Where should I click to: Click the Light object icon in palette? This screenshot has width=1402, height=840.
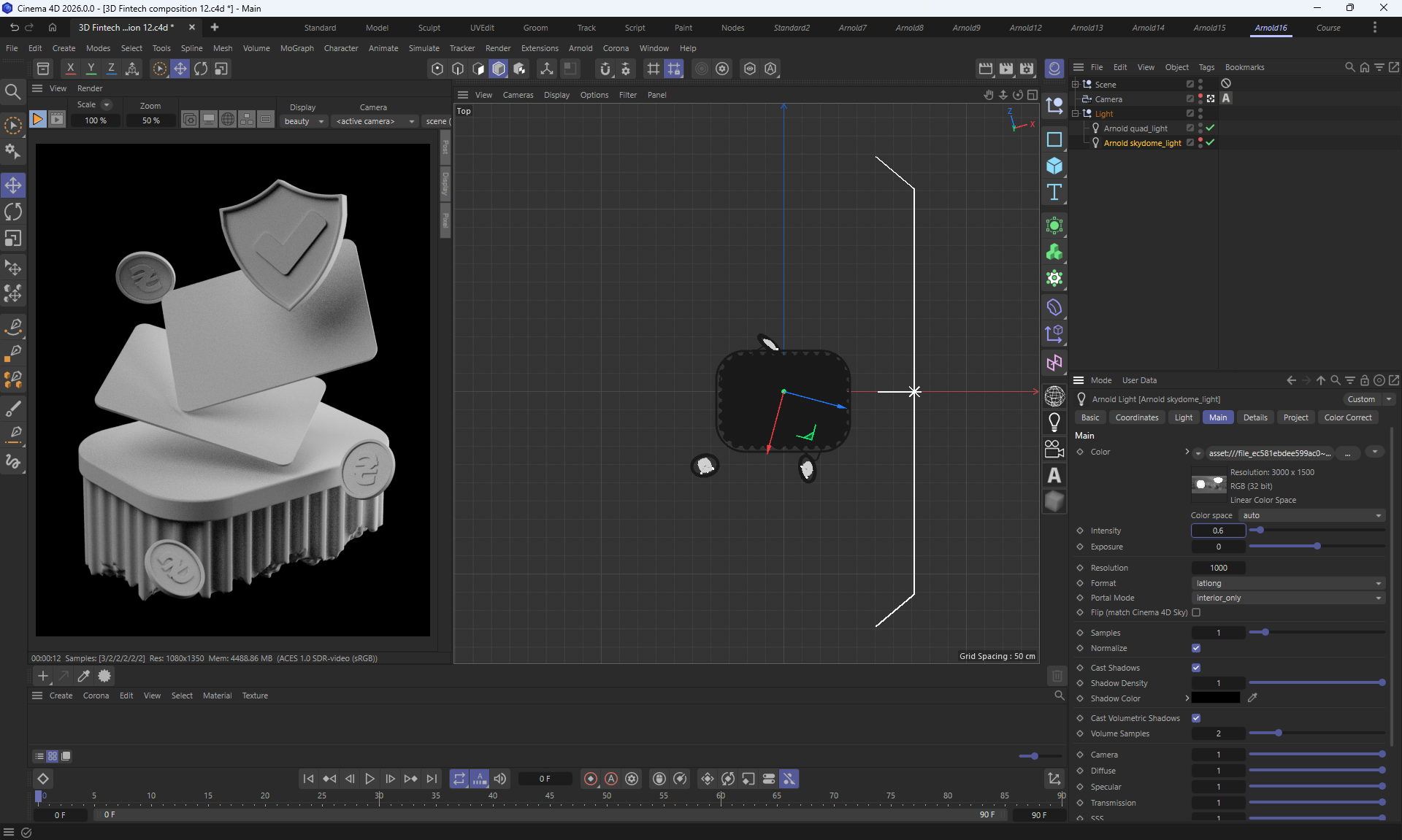[1054, 422]
